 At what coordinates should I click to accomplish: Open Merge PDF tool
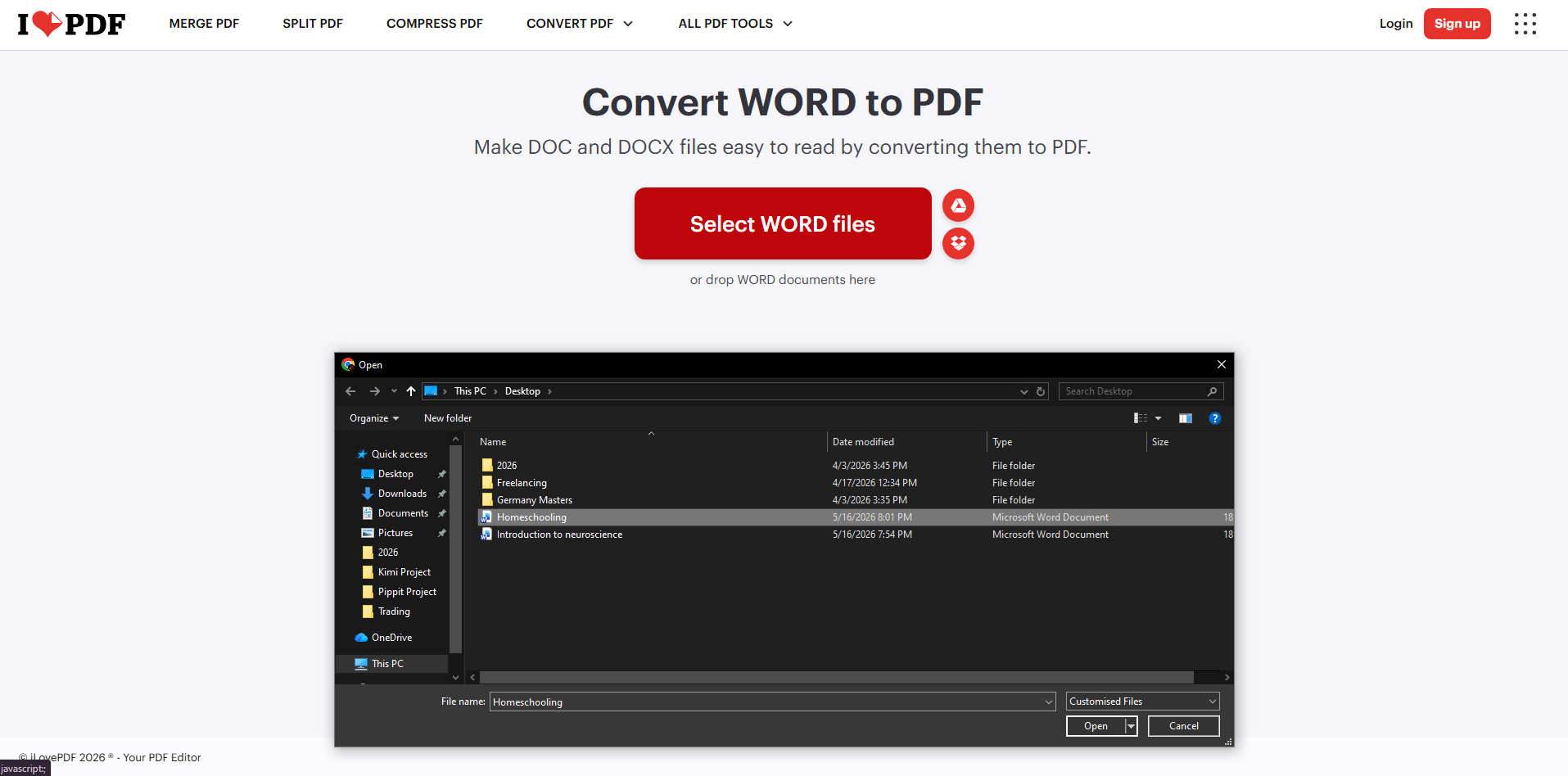[x=204, y=24]
